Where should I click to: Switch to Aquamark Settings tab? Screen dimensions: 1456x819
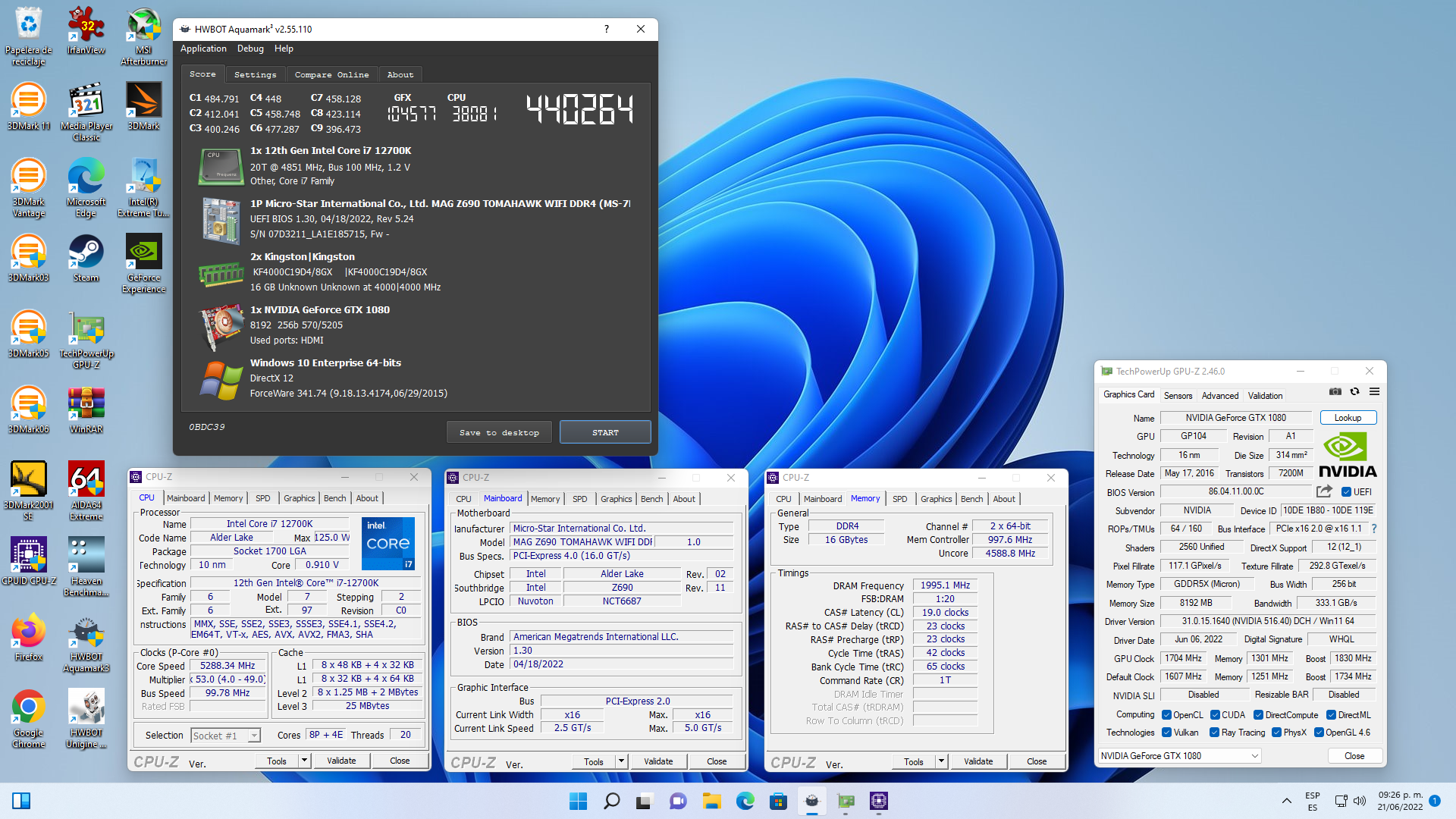click(255, 75)
